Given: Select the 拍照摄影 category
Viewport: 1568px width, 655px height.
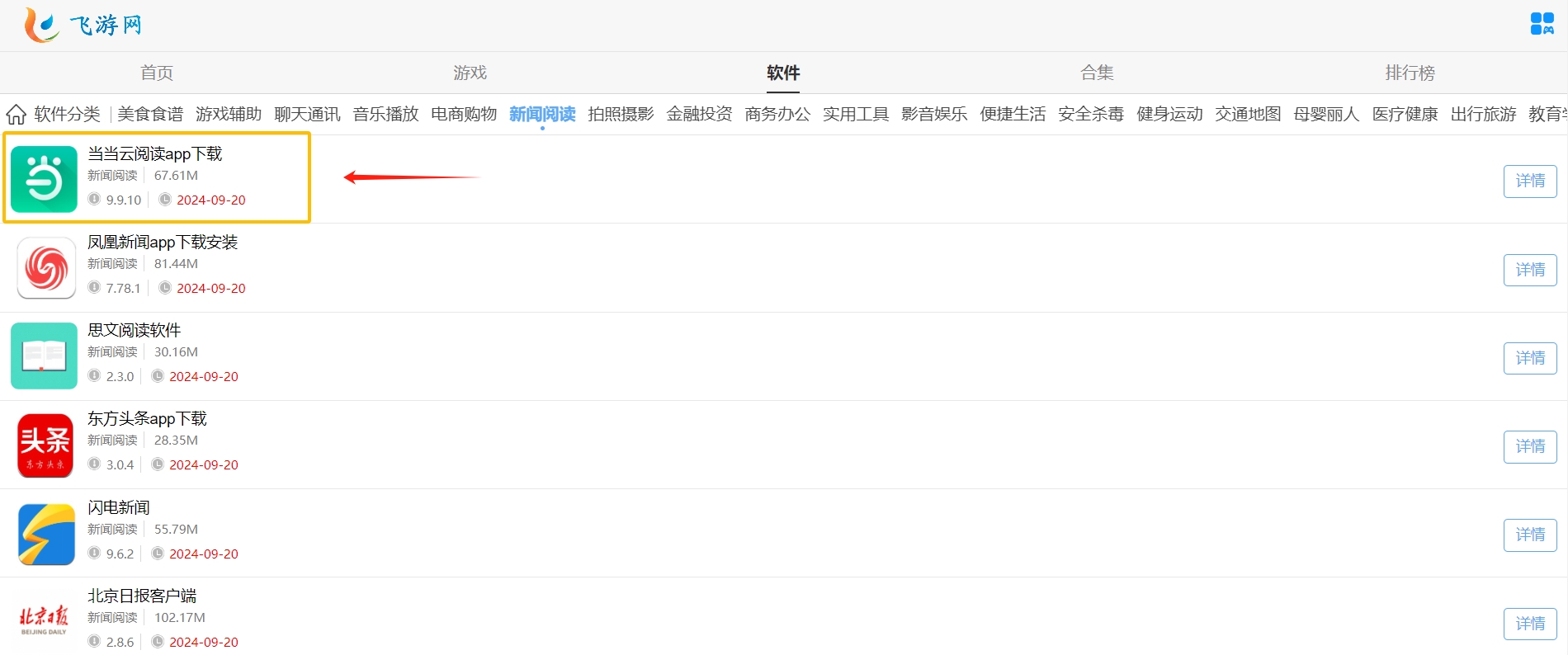Looking at the screenshot, I should [621, 114].
